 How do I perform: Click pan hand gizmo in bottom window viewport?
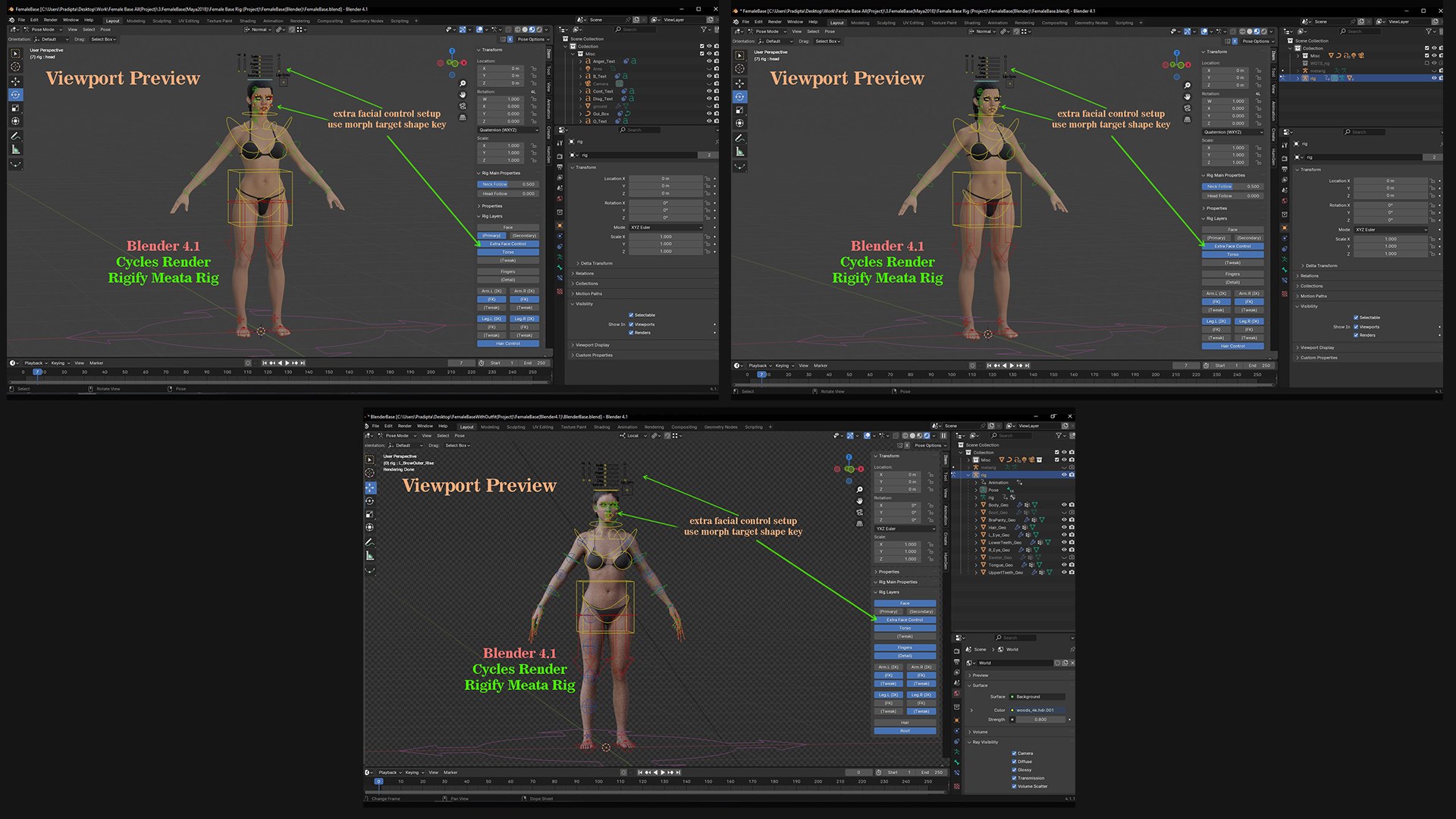859,501
